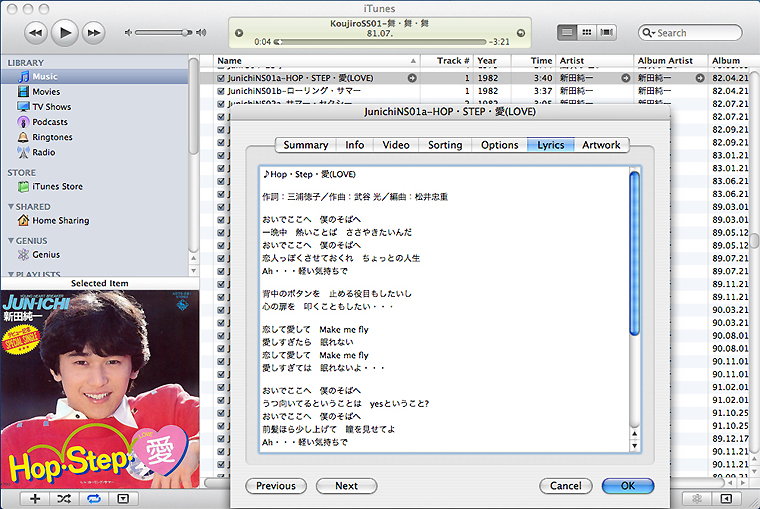Click the Hop Step album artwork

[x=100, y=389]
